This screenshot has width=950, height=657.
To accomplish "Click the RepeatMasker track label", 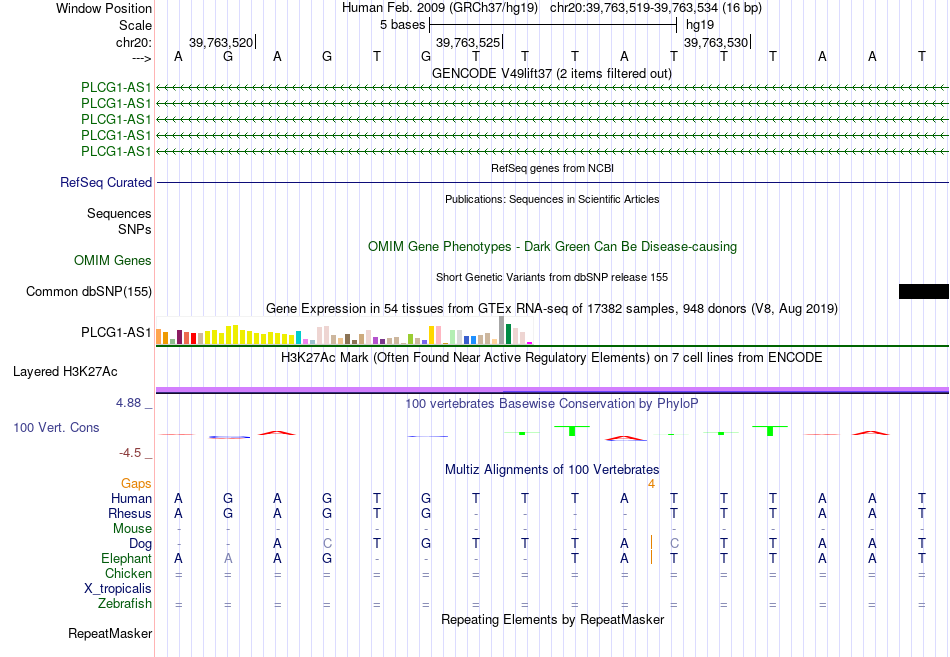I will [110, 634].
